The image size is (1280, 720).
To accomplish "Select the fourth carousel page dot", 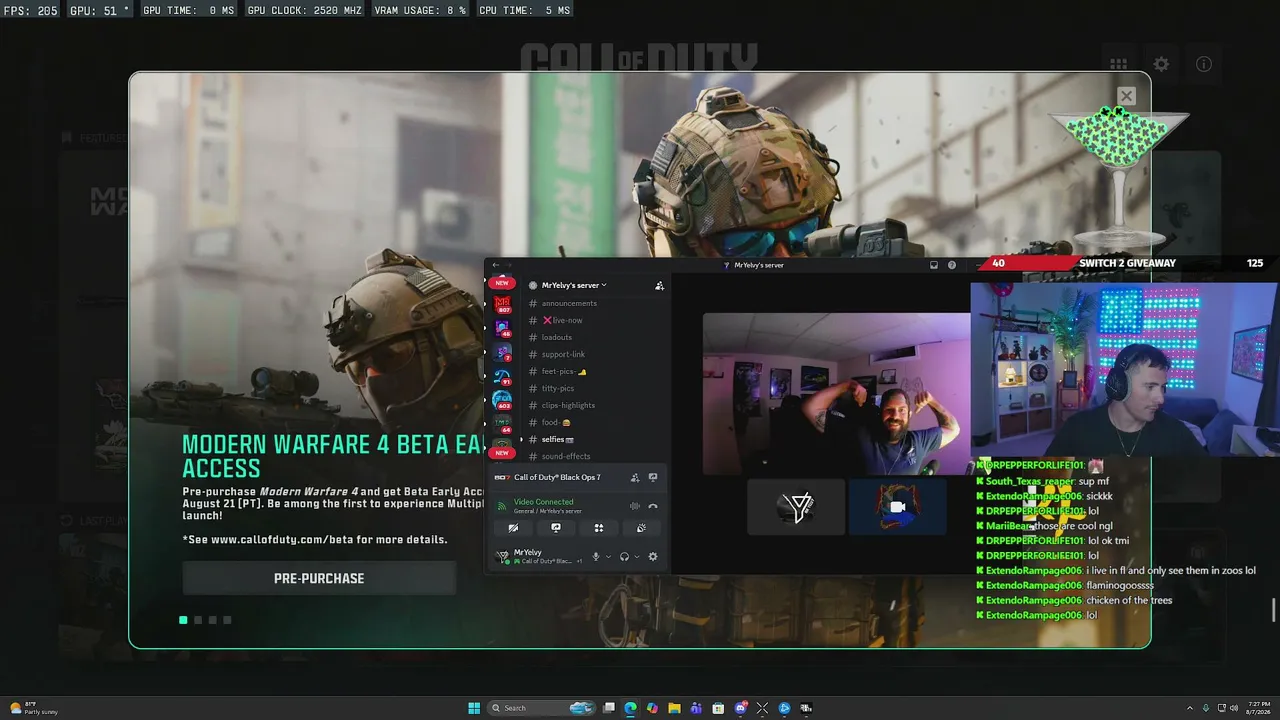I will tap(227, 620).
